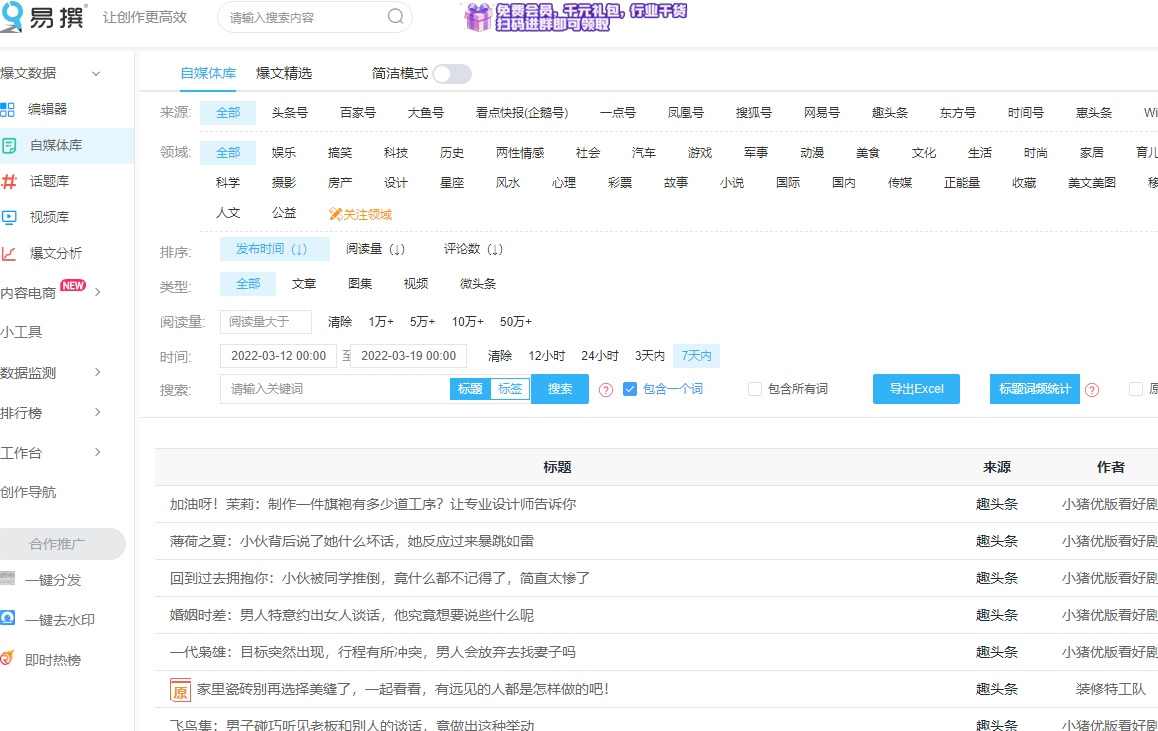Enable the 包含所有词 checkbox
The height and width of the screenshot is (731, 1158).
tap(754, 390)
